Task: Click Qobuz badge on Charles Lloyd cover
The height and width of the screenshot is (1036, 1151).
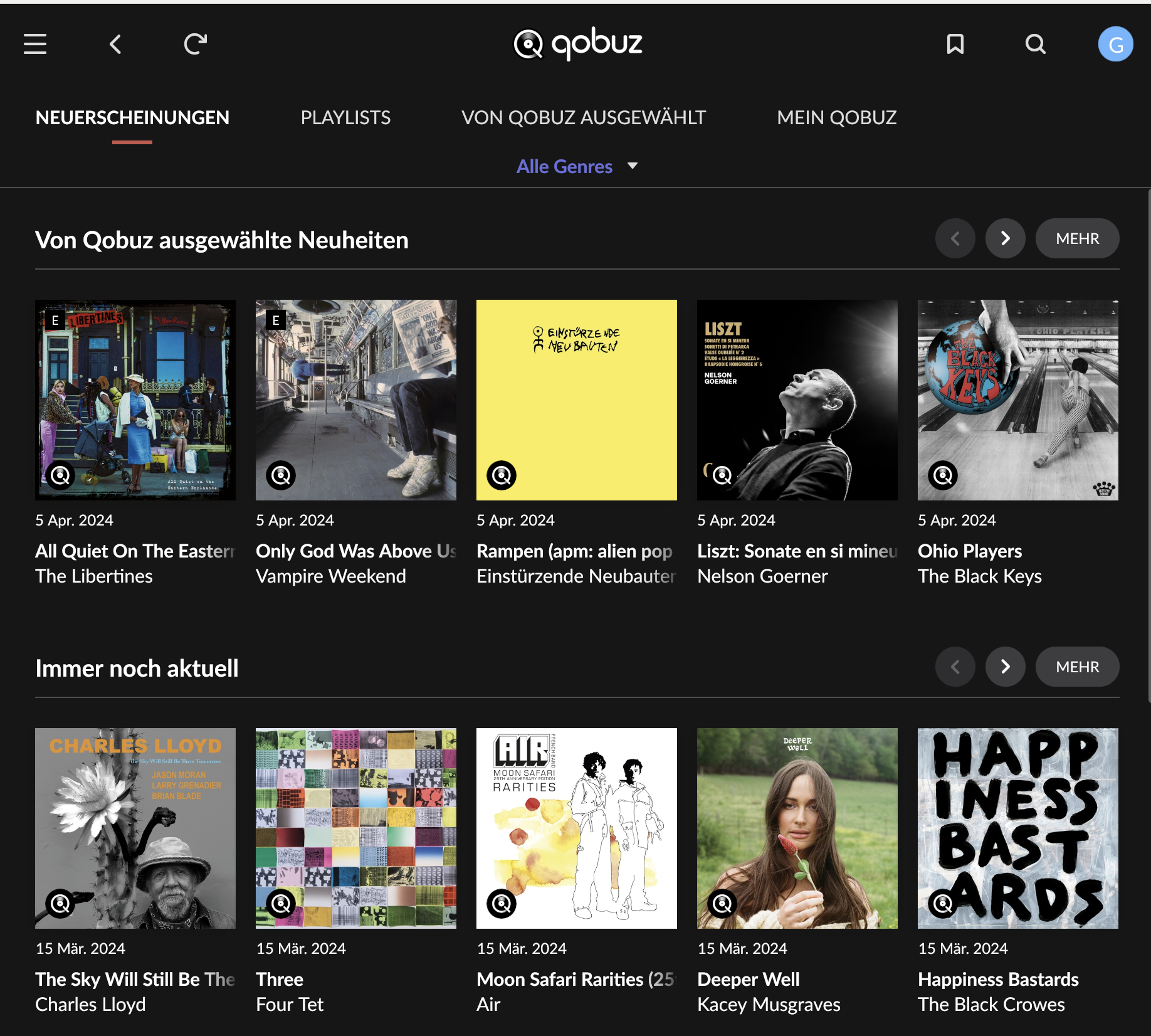Action: 61,904
